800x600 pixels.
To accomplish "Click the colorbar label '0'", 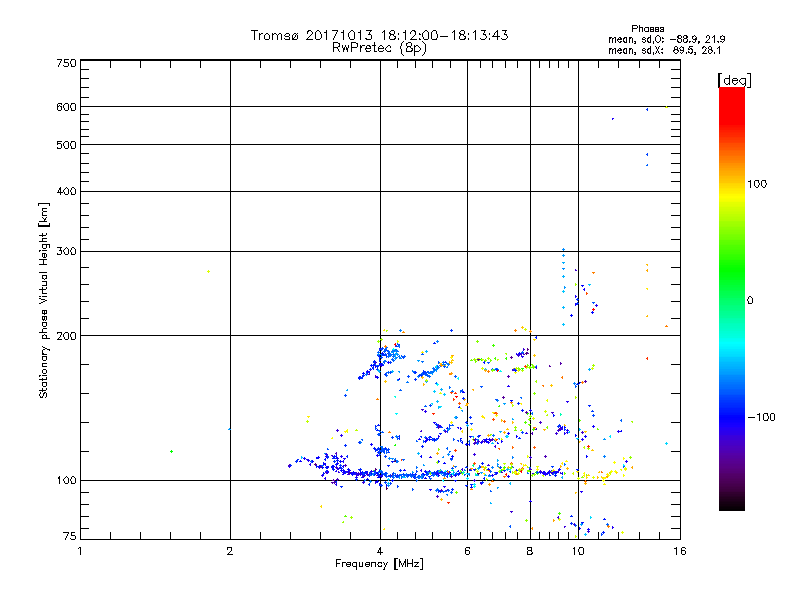I will point(750,301).
